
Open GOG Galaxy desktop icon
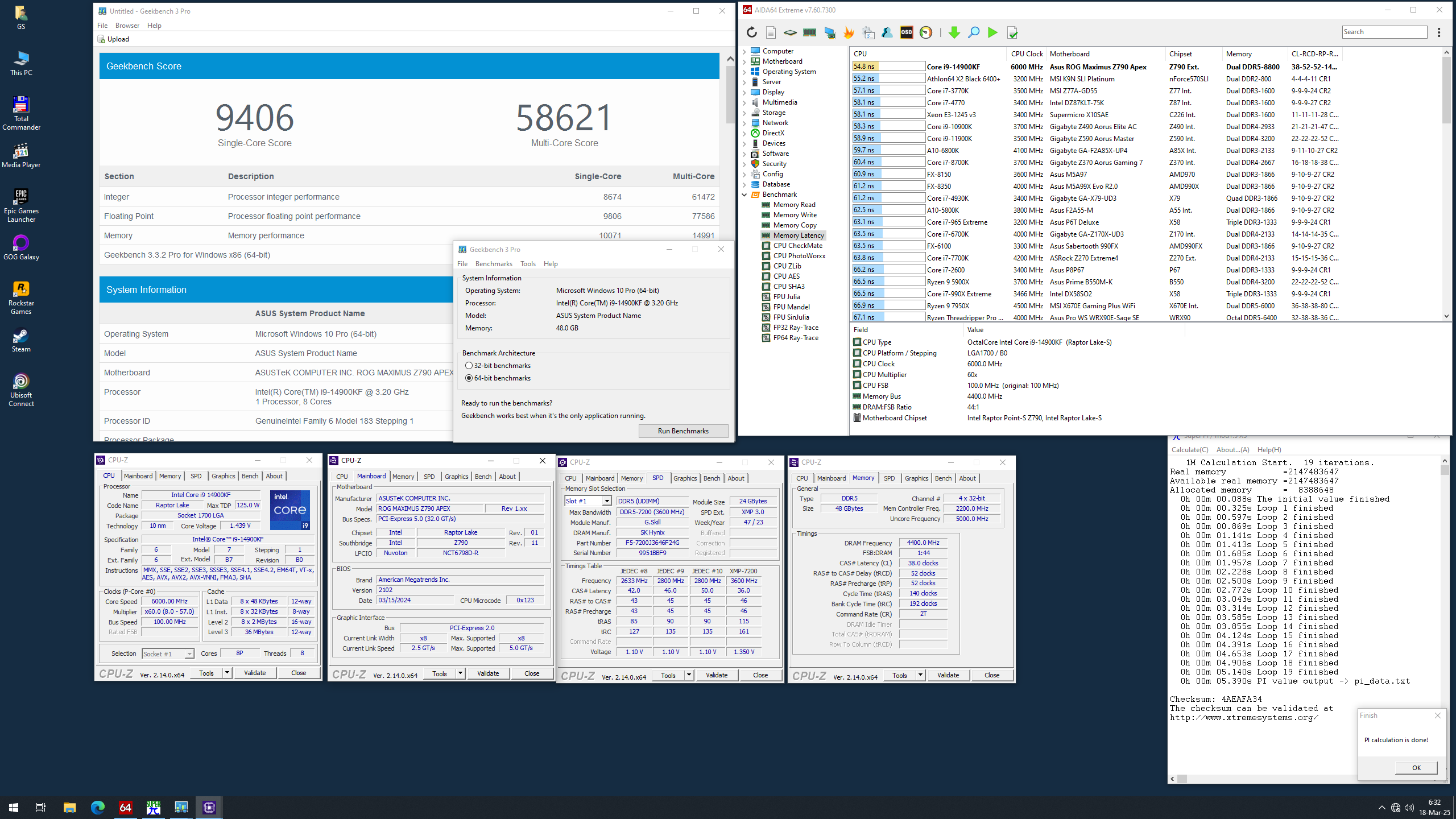(x=21, y=247)
